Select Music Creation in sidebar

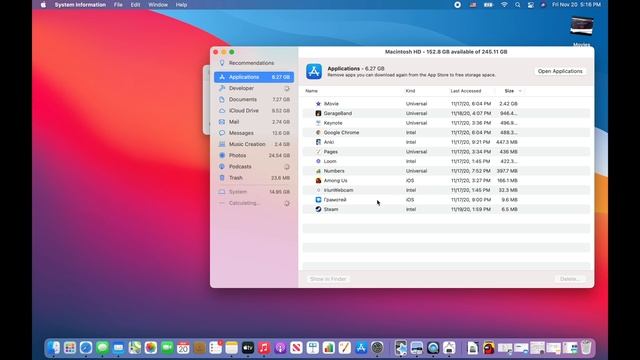click(x=254, y=144)
